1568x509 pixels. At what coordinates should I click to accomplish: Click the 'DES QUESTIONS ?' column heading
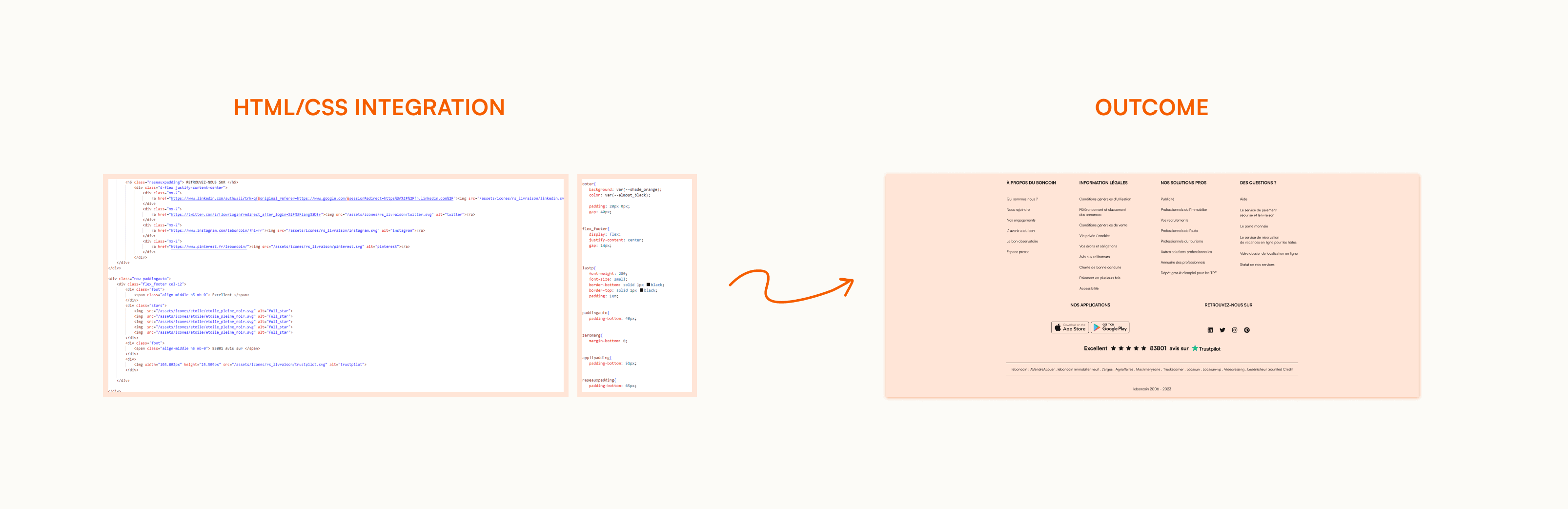1258,183
